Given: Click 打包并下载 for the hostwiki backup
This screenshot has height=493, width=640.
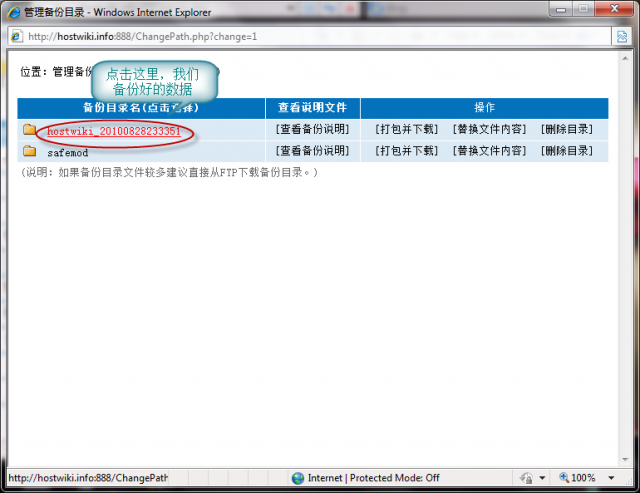Looking at the screenshot, I should tap(406, 130).
